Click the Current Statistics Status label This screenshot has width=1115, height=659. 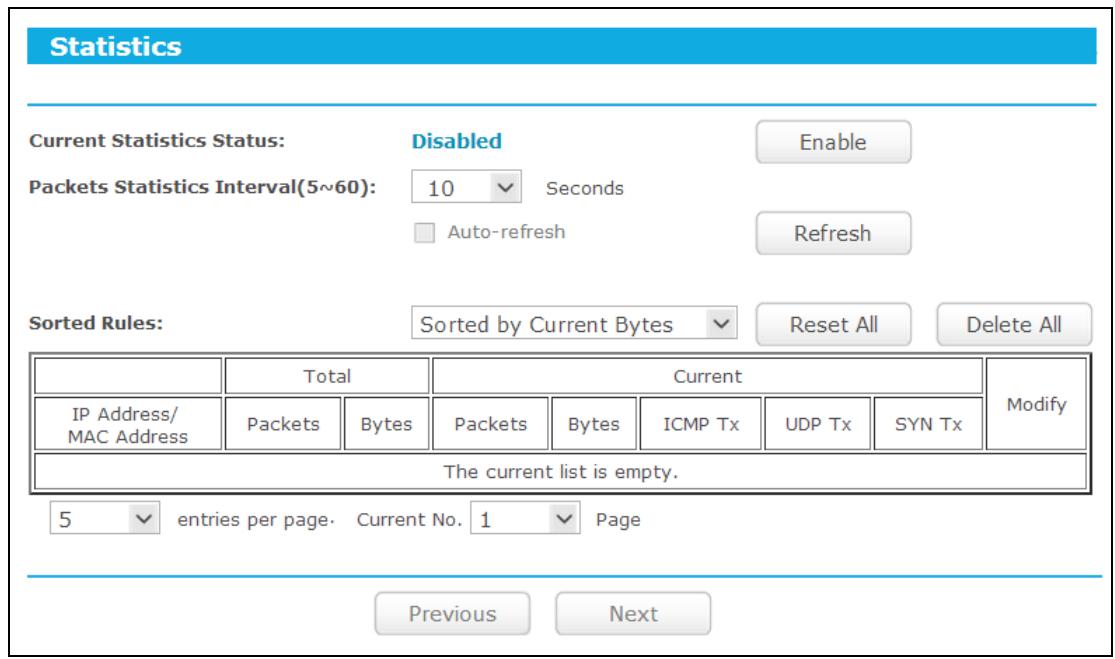pos(157,141)
